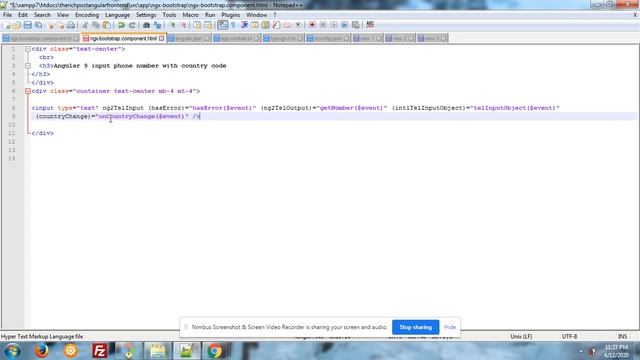The image size is (640, 360).
Task: Switch to the tsconfig.json tab
Action: [x=328, y=38]
